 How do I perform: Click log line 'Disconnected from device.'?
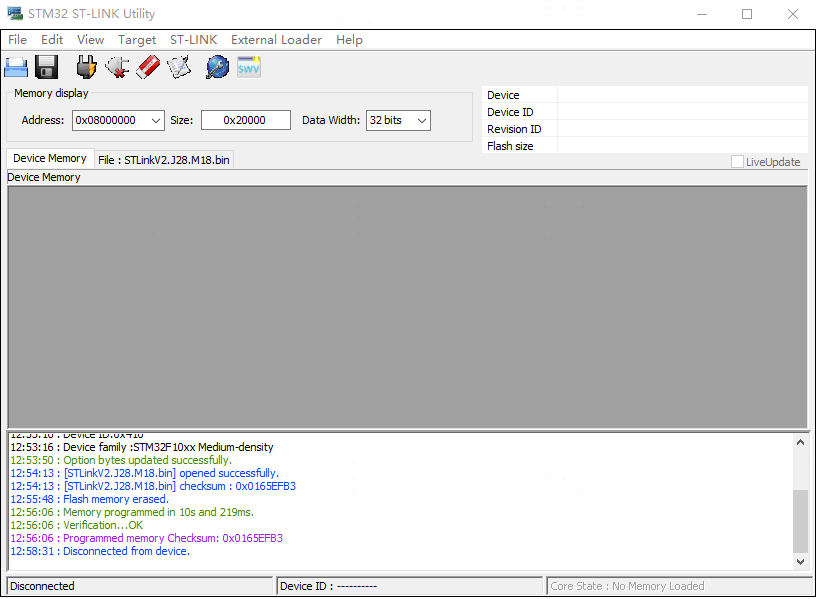(x=100, y=551)
